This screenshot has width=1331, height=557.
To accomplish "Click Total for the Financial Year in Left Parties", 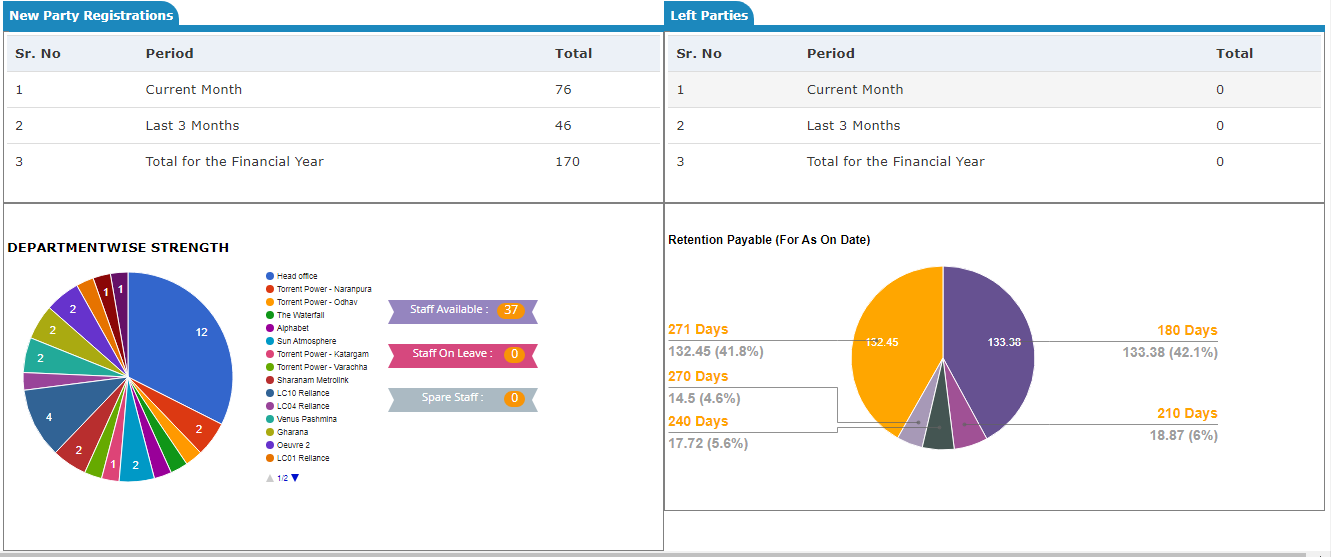I will 895,162.
